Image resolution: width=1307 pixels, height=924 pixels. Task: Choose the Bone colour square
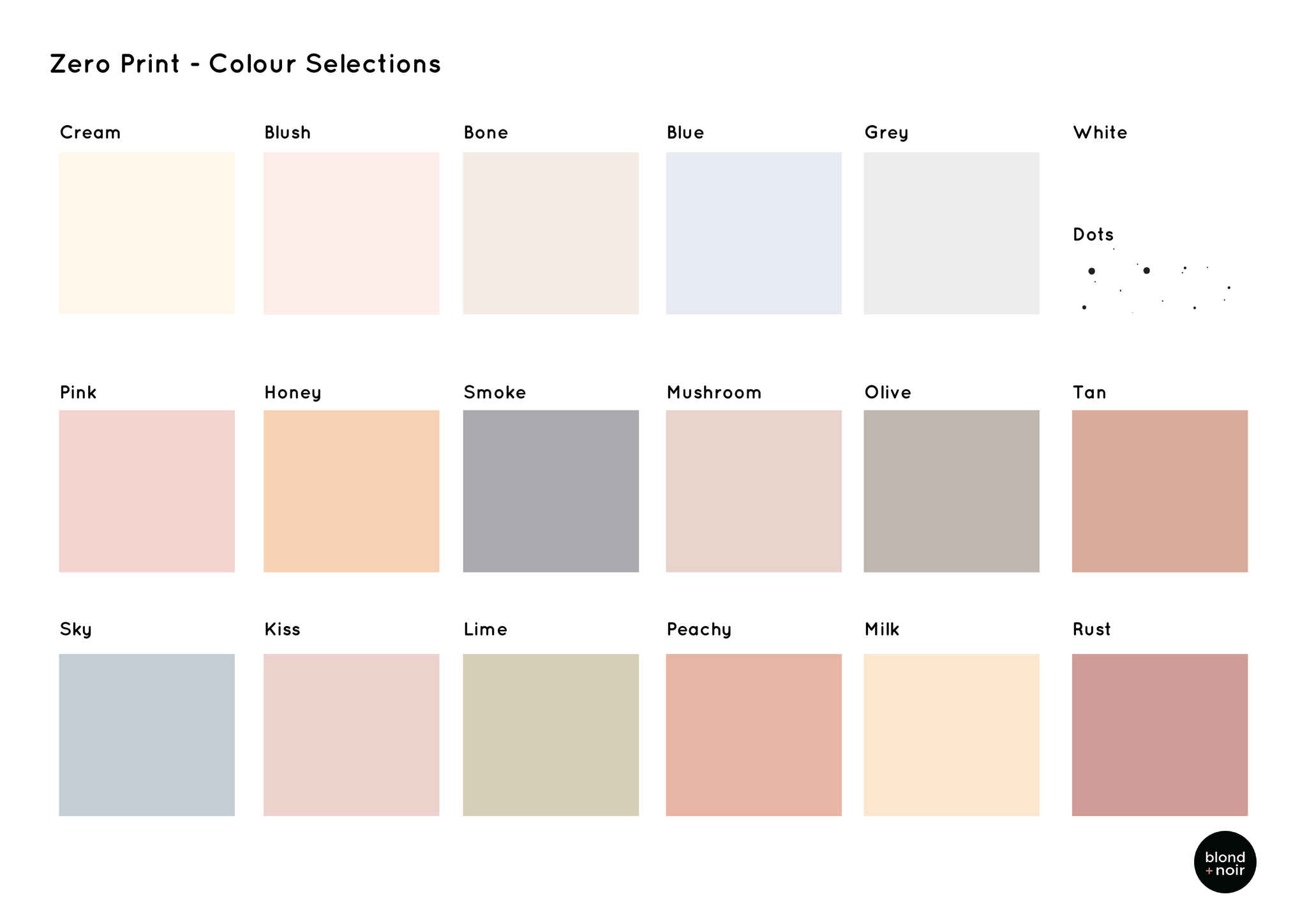tap(551, 233)
